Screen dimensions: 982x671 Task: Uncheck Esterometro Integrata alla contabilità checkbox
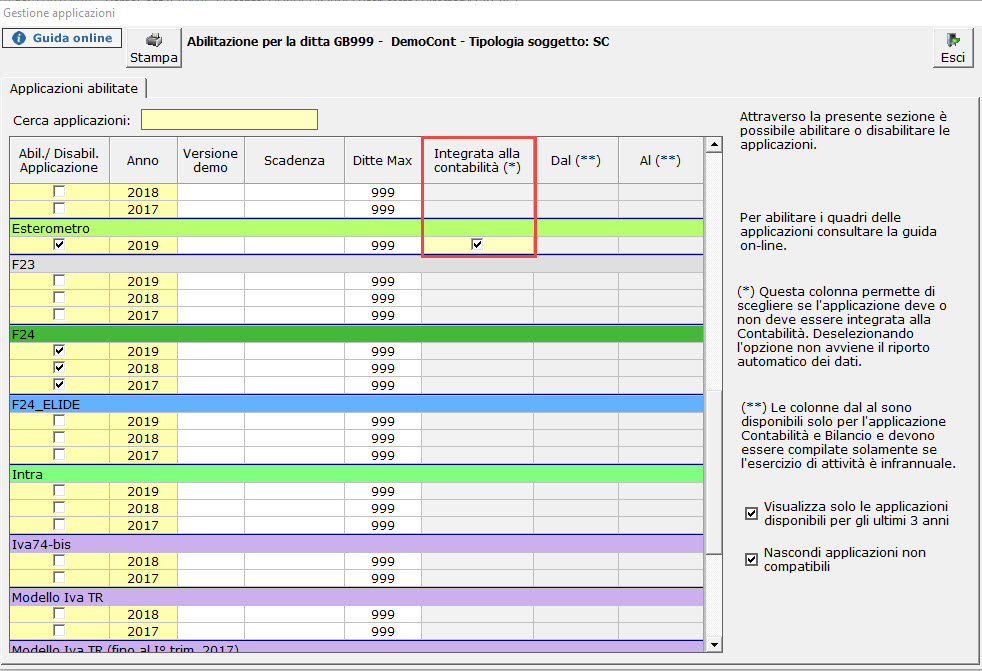point(477,244)
